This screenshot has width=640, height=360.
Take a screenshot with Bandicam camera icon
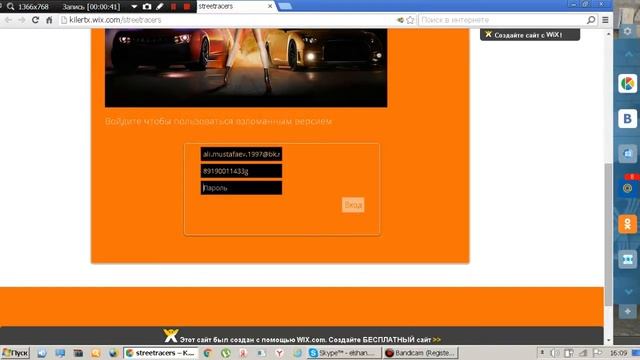[147, 7]
